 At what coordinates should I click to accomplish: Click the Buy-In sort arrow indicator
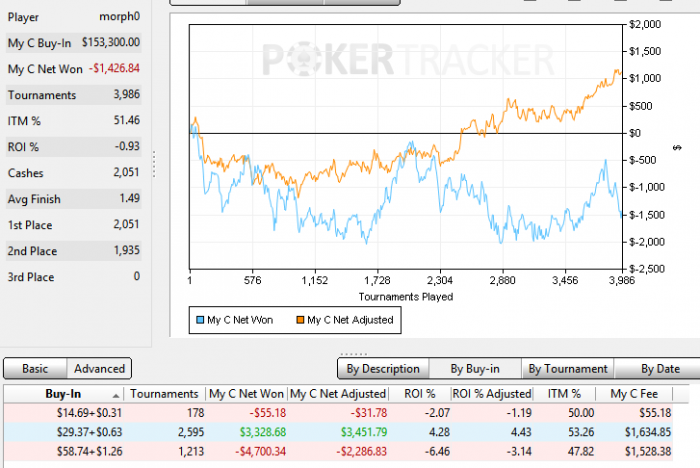click(116, 396)
